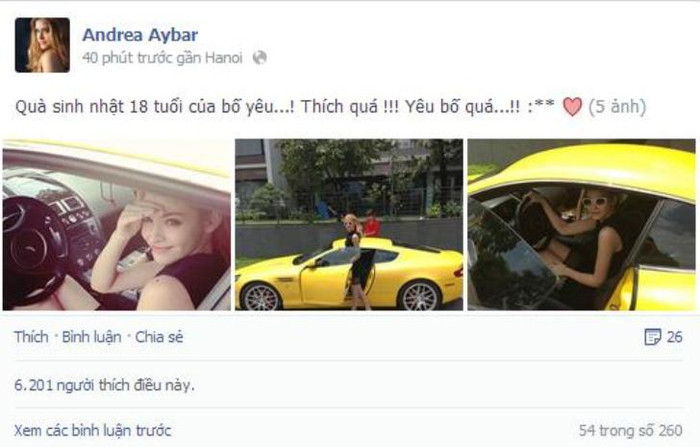Open the '(5 ảnh)' photo album link
This screenshot has height=447, width=700.
click(x=617, y=107)
